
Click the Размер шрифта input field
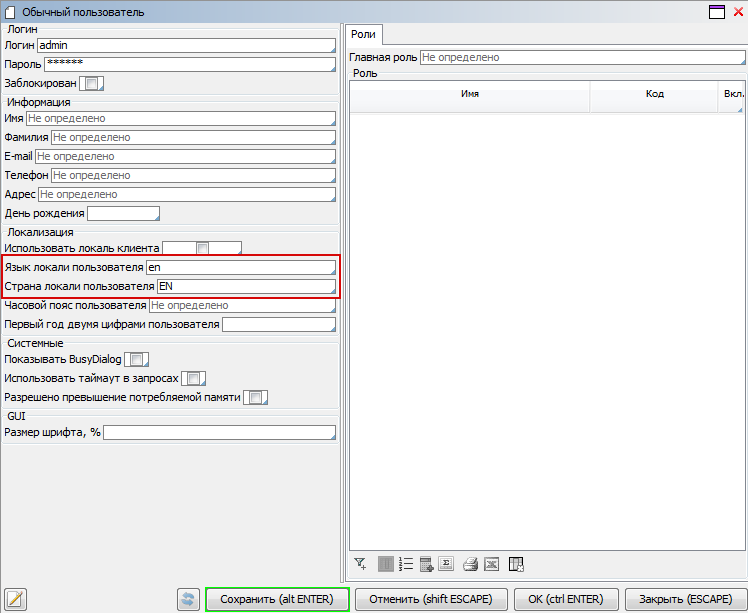pyautogui.click(x=219, y=433)
